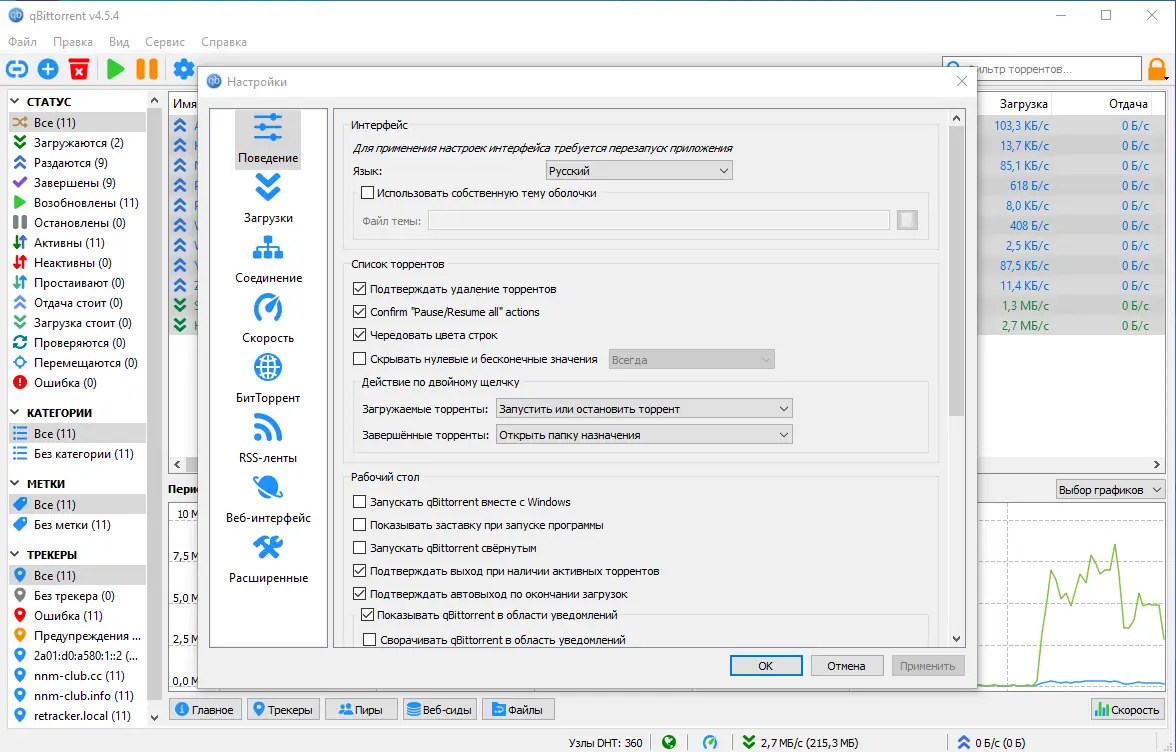Open the Выбор графиков dropdown
The width and height of the screenshot is (1176, 752).
coord(1109,490)
